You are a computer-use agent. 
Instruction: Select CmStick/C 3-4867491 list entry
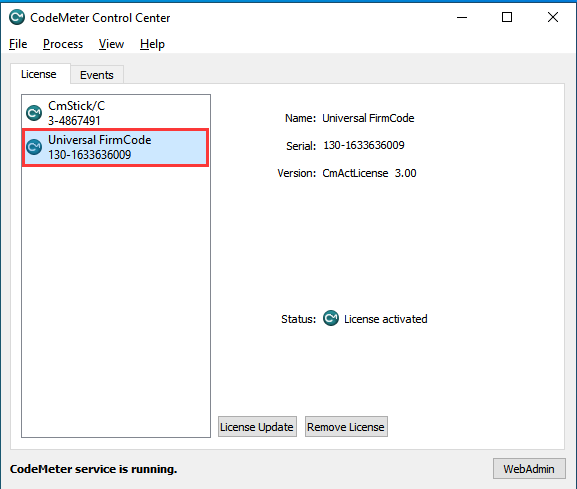(116, 113)
